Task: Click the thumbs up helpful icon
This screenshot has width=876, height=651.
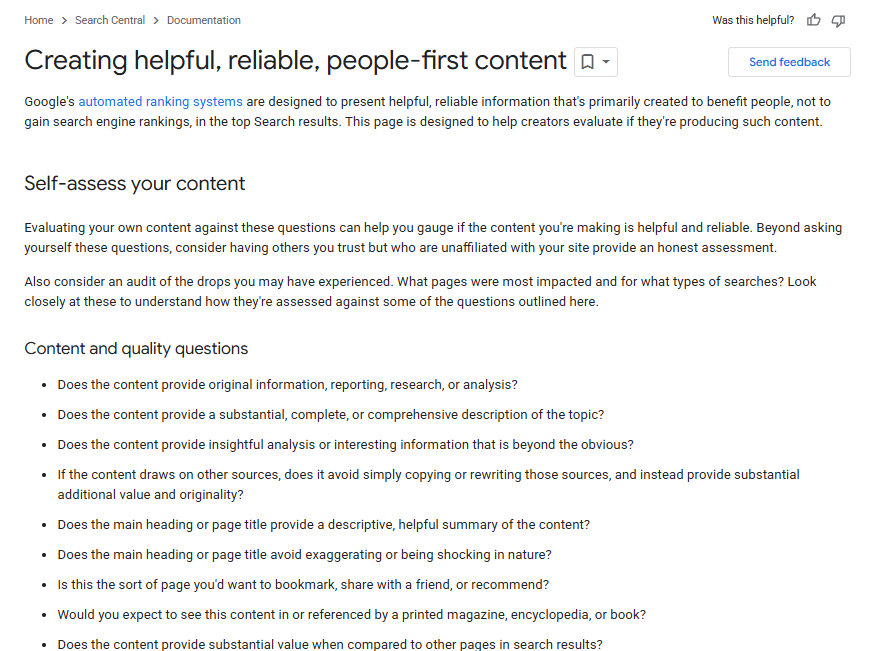Action: tap(813, 21)
